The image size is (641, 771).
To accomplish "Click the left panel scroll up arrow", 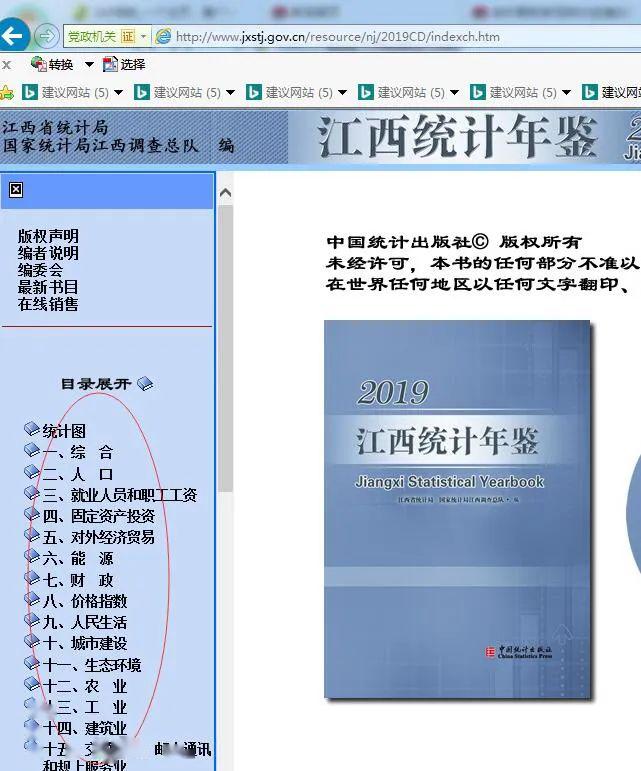I will click(x=225, y=193).
